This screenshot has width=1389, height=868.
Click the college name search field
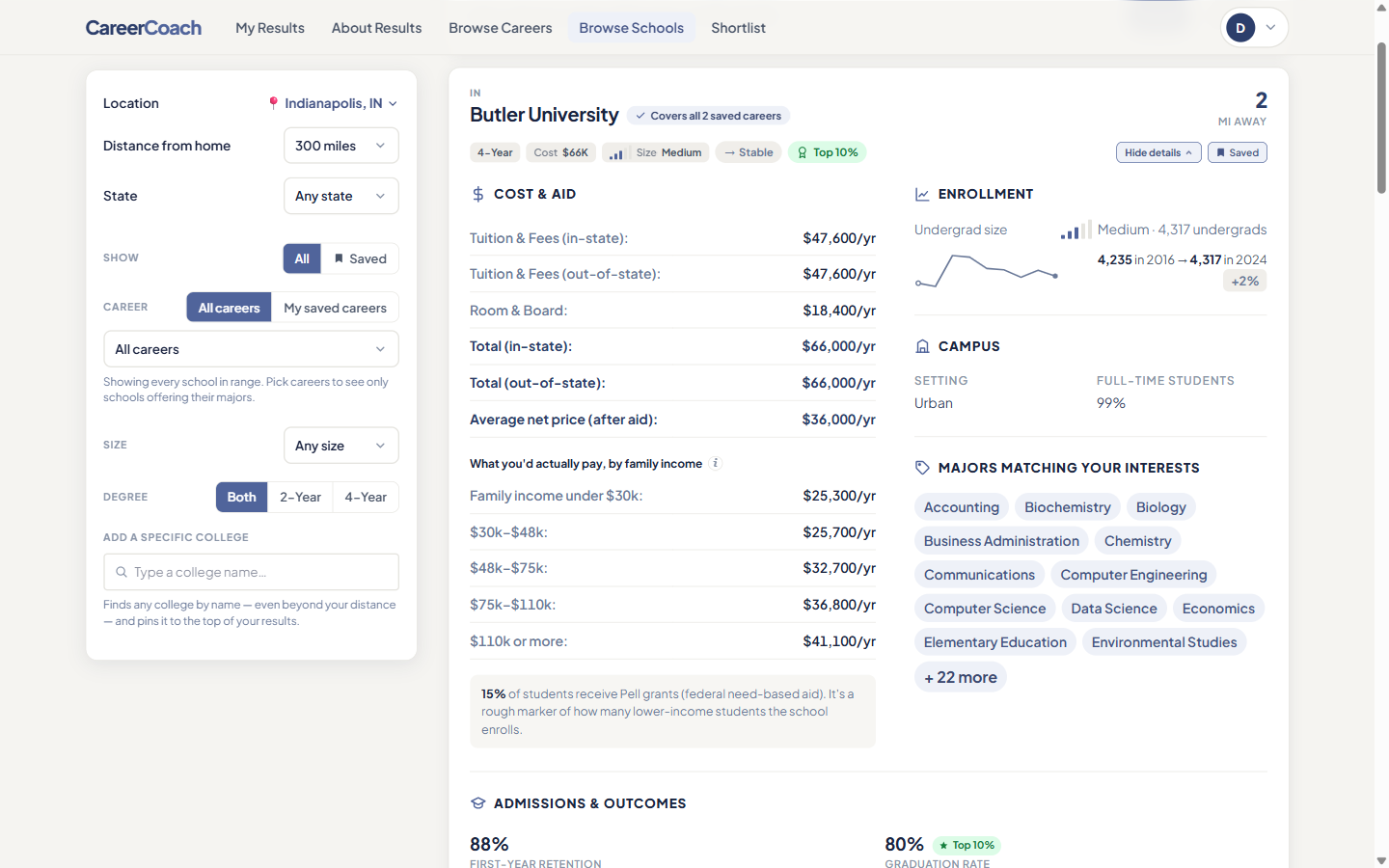tap(251, 572)
